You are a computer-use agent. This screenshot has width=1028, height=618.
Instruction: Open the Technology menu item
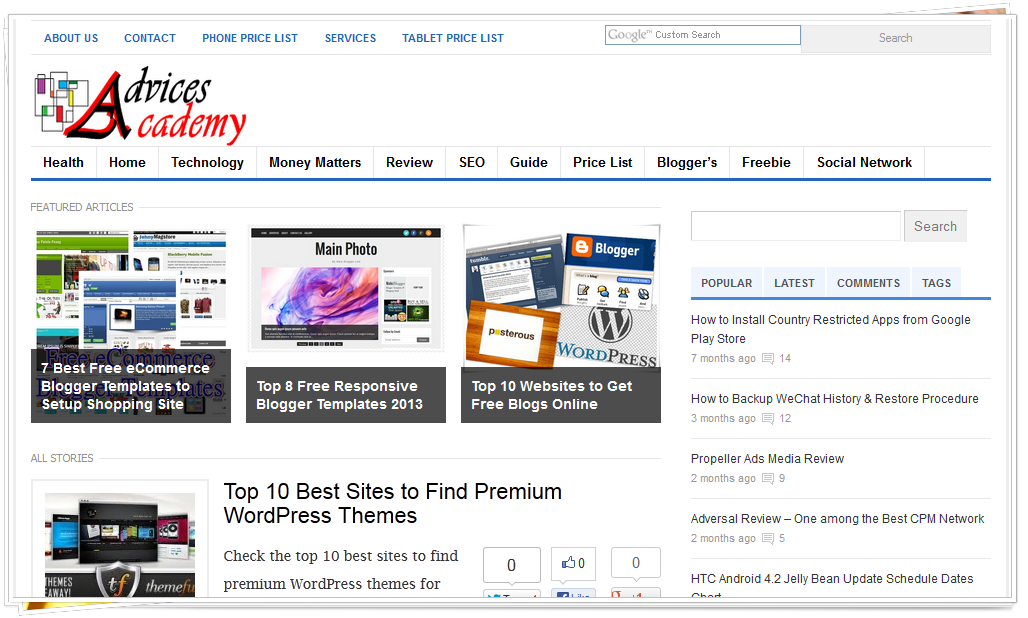coord(207,162)
